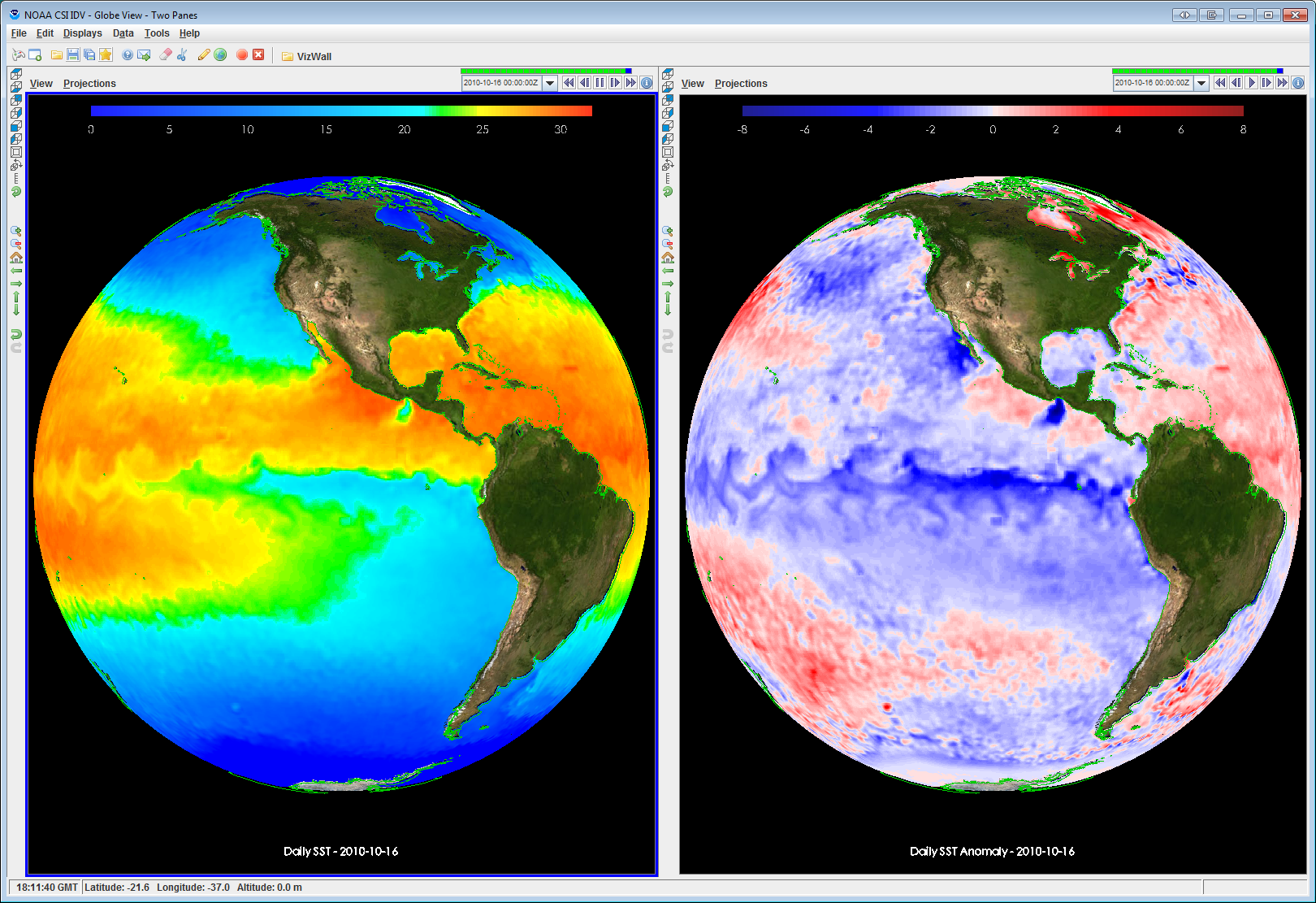
Task: Click left pane's green undo viewpoint arrow
Action: tap(16, 334)
